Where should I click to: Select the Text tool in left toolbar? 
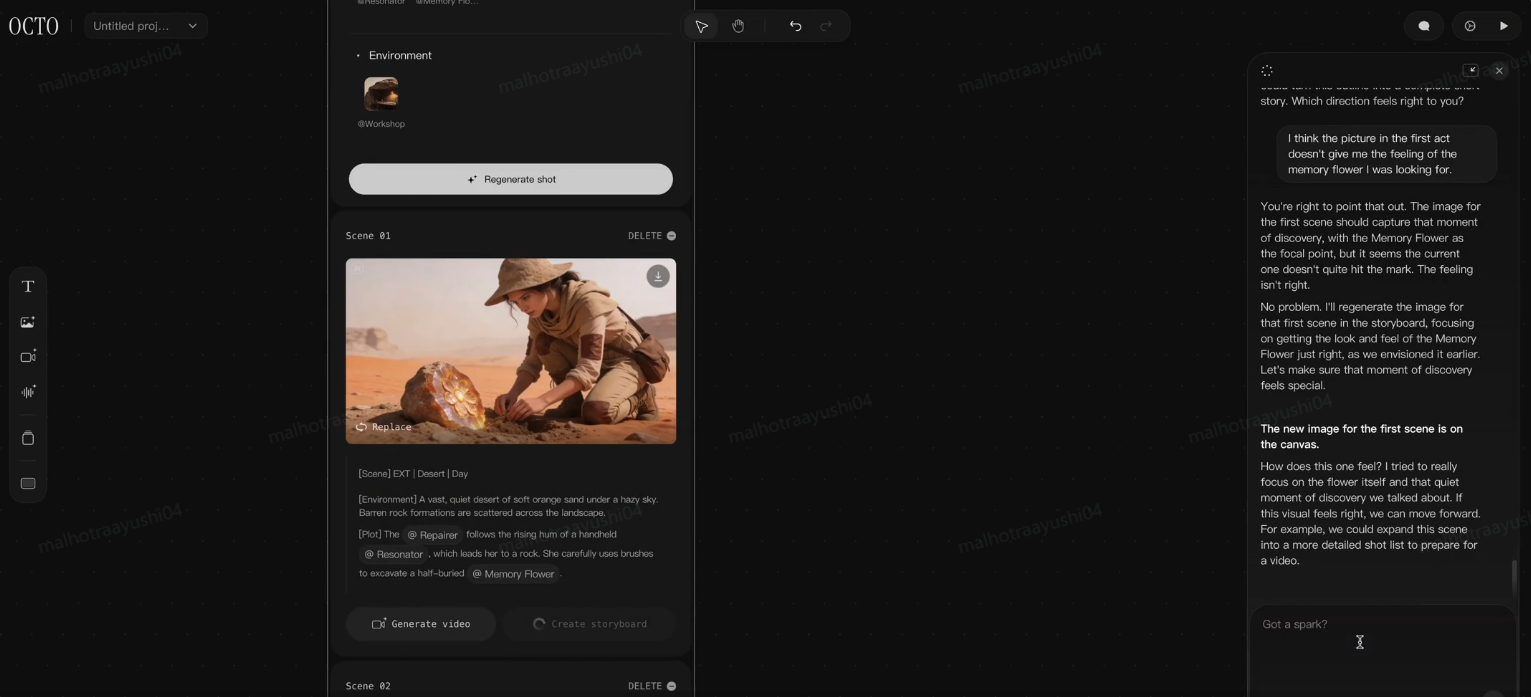pos(28,286)
